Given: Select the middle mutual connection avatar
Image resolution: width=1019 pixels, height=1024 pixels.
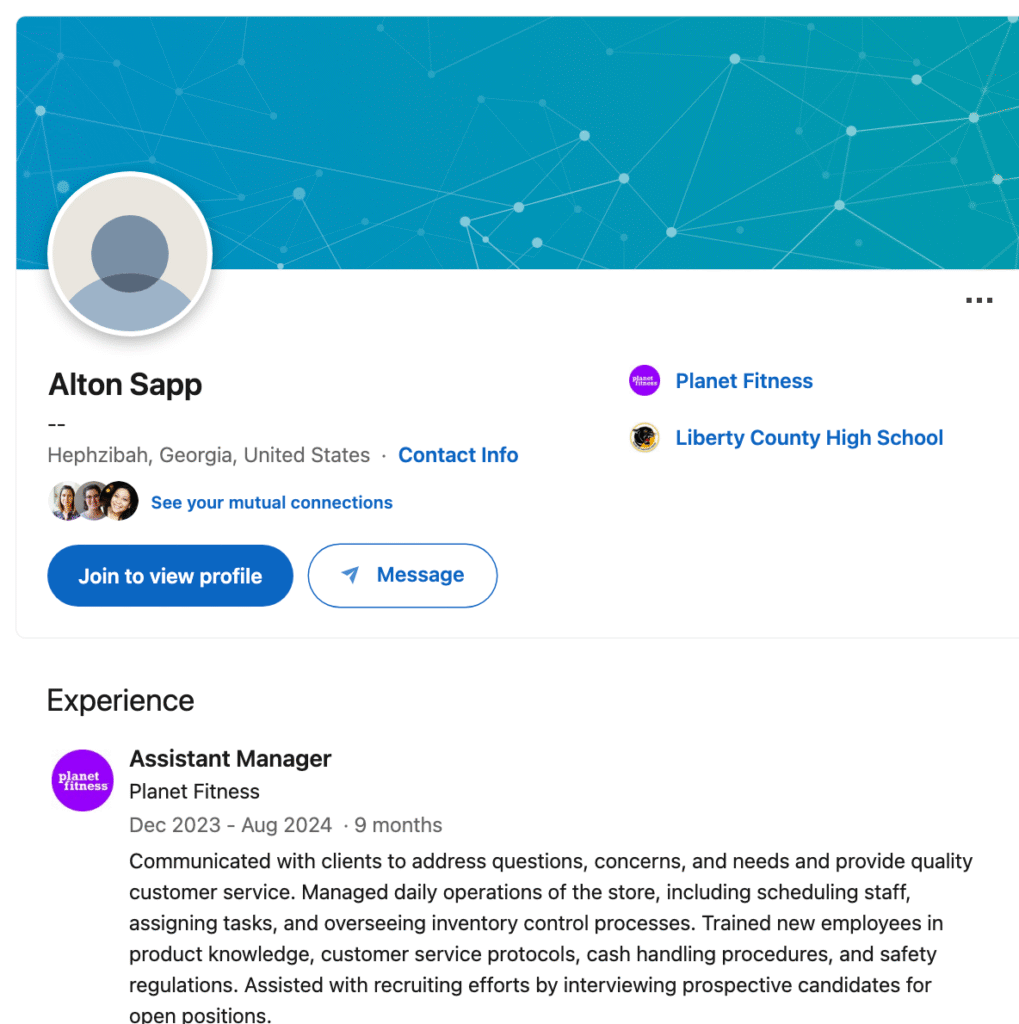Looking at the screenshot, I should [93, 501].
